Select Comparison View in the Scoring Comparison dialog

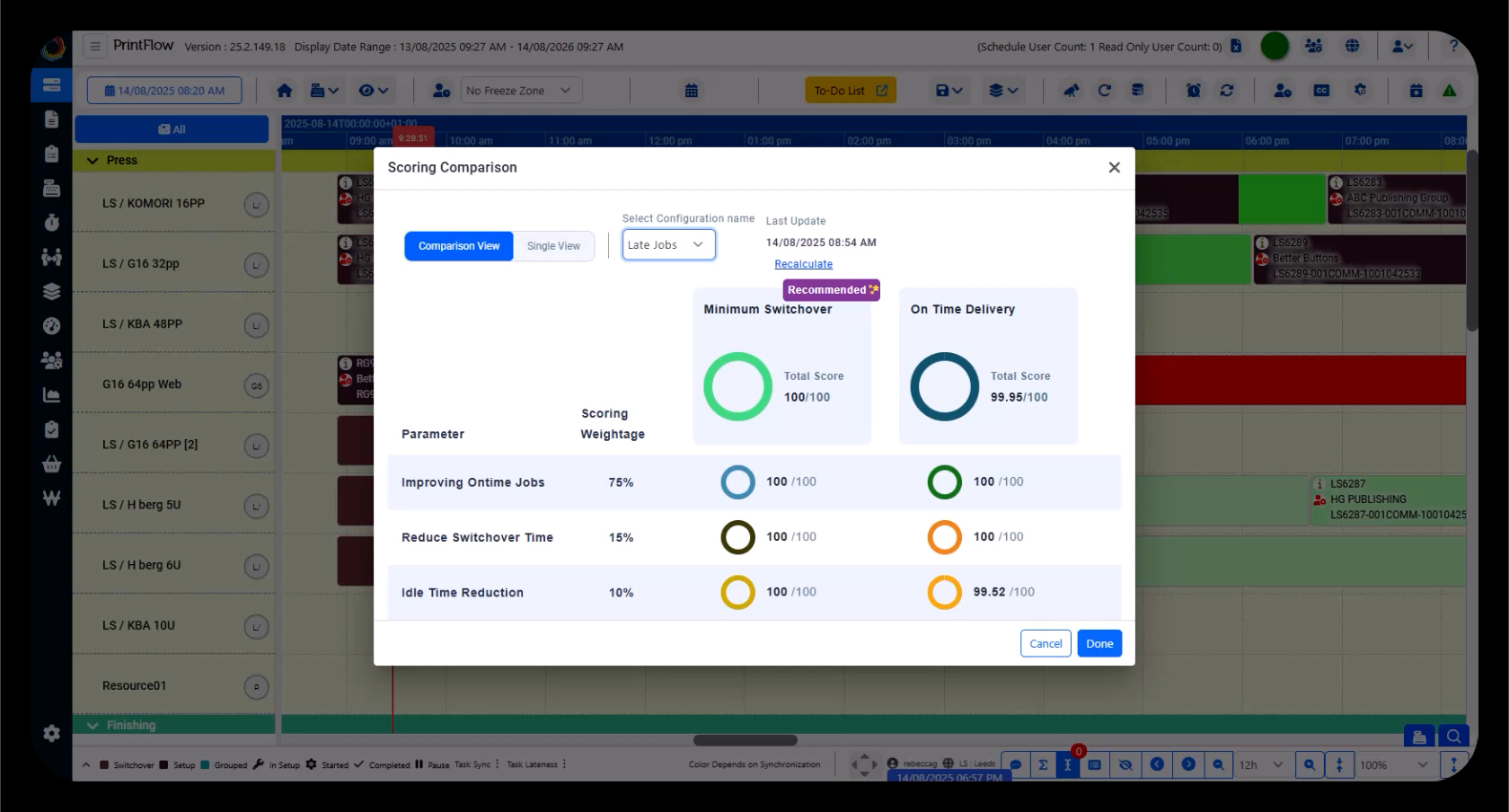coord(459,246)
